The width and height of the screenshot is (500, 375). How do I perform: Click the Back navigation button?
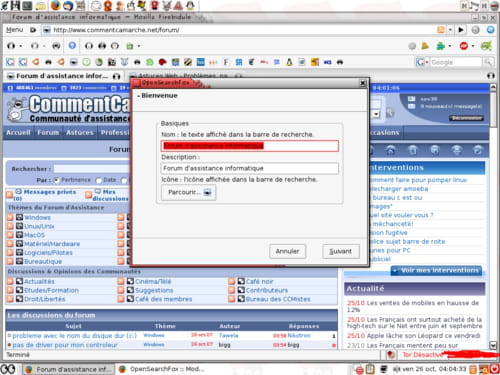[x=11, y=46]
